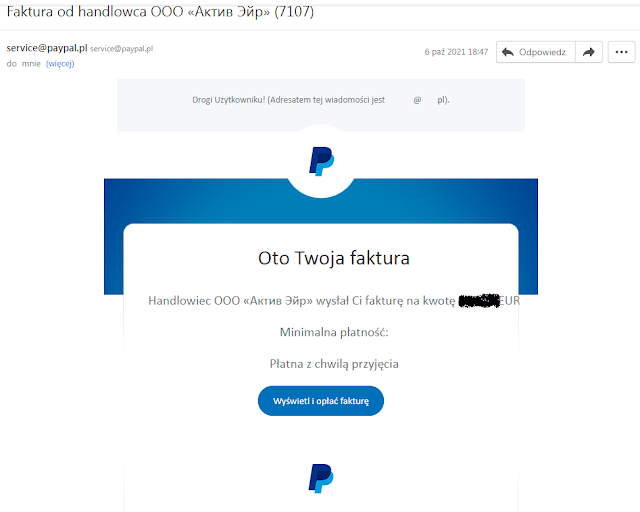The width and height of the screenshot is (640, 512).
Task: Click the date 6 paź 2021 18:47
Action: click(x=456, y=52)
